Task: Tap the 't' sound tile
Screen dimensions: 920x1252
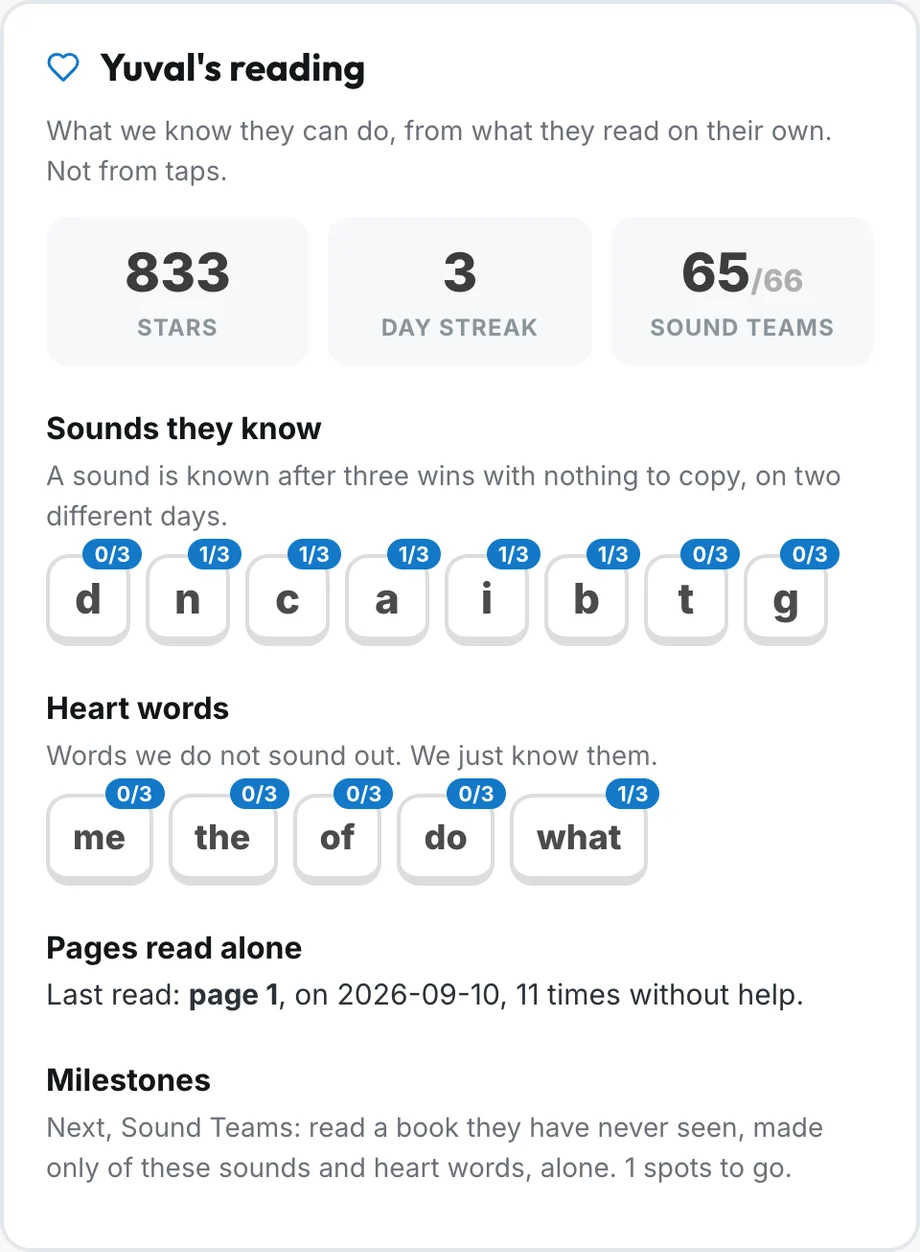Action: click(686, 600)
